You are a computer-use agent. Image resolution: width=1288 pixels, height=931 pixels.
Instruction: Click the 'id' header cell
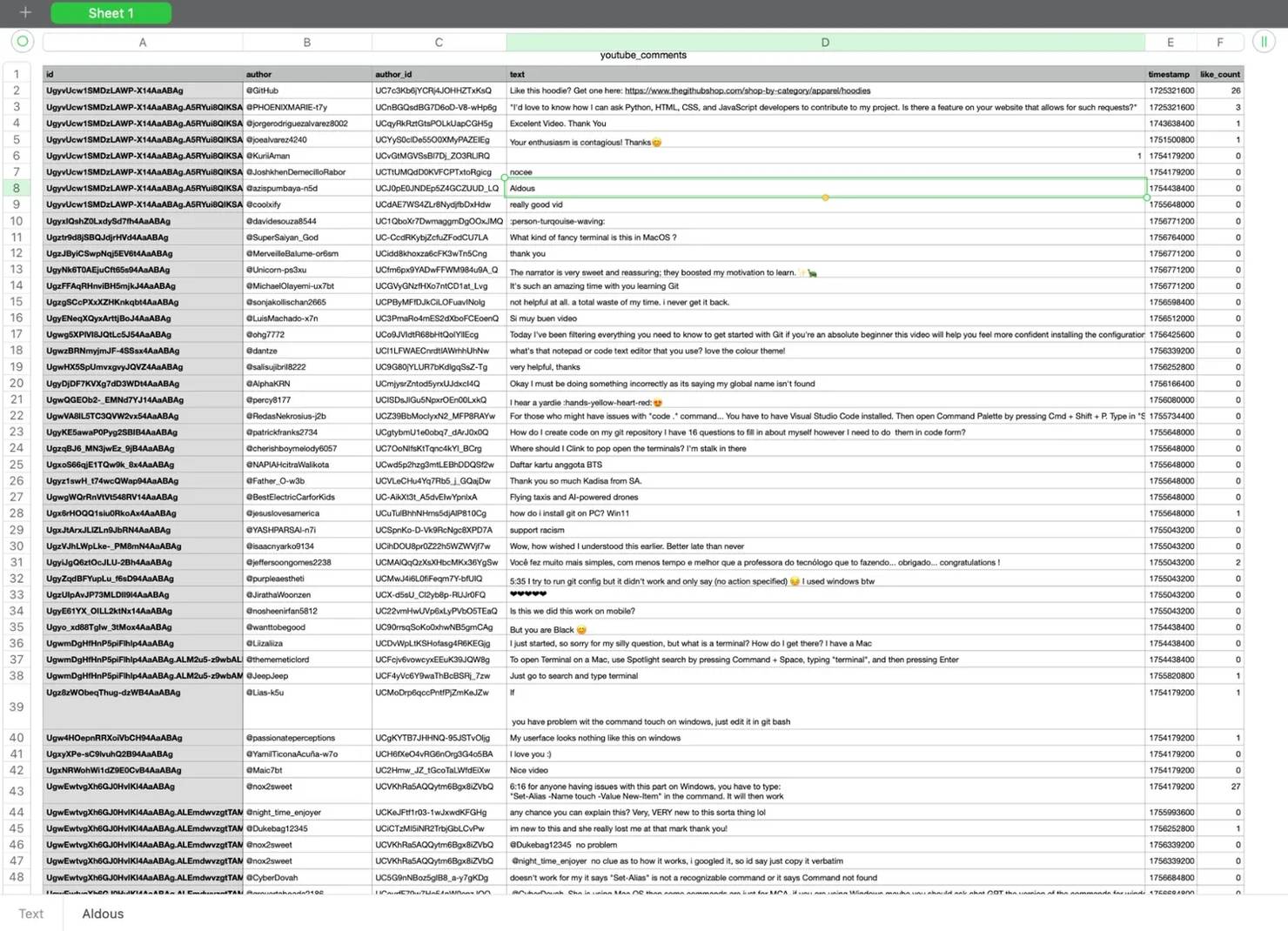(x=143, y=74)
